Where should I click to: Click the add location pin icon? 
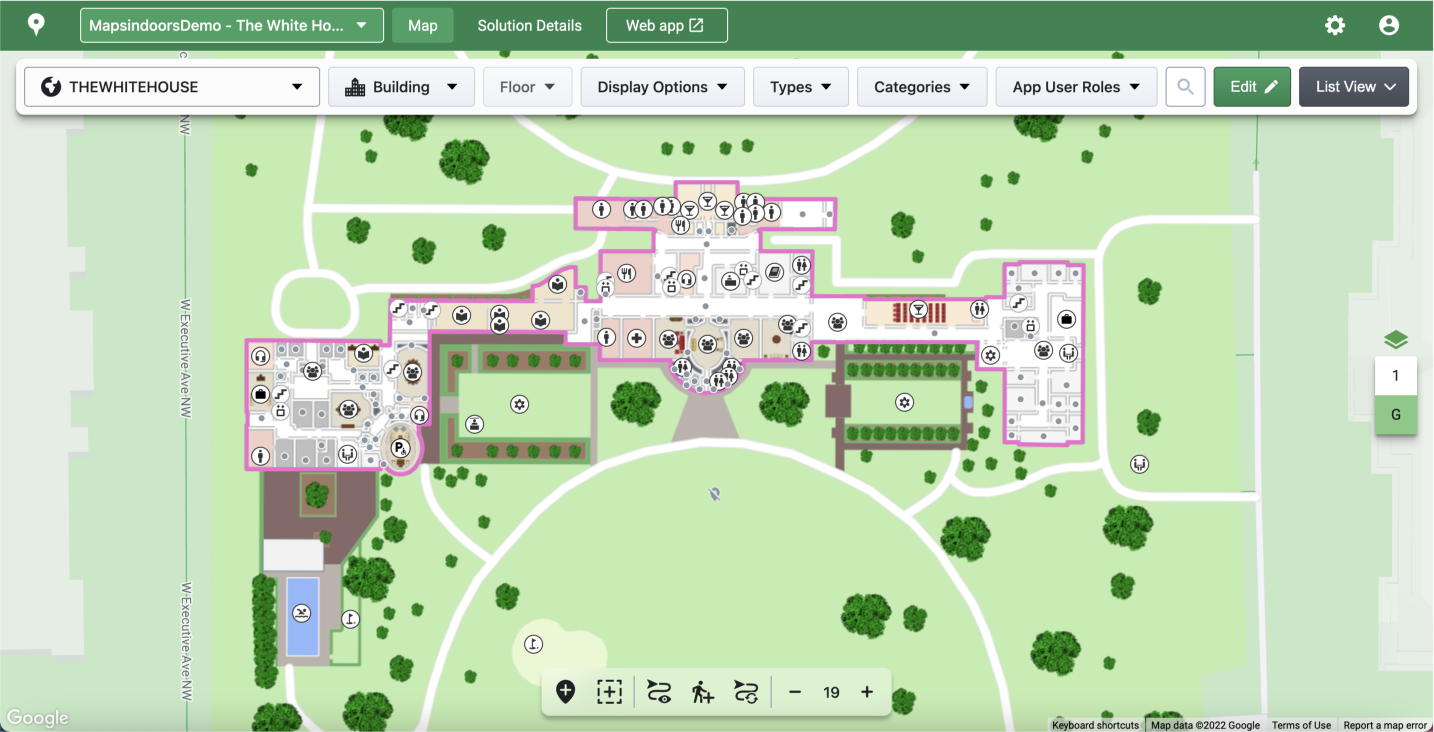click(x=566, y=692)
